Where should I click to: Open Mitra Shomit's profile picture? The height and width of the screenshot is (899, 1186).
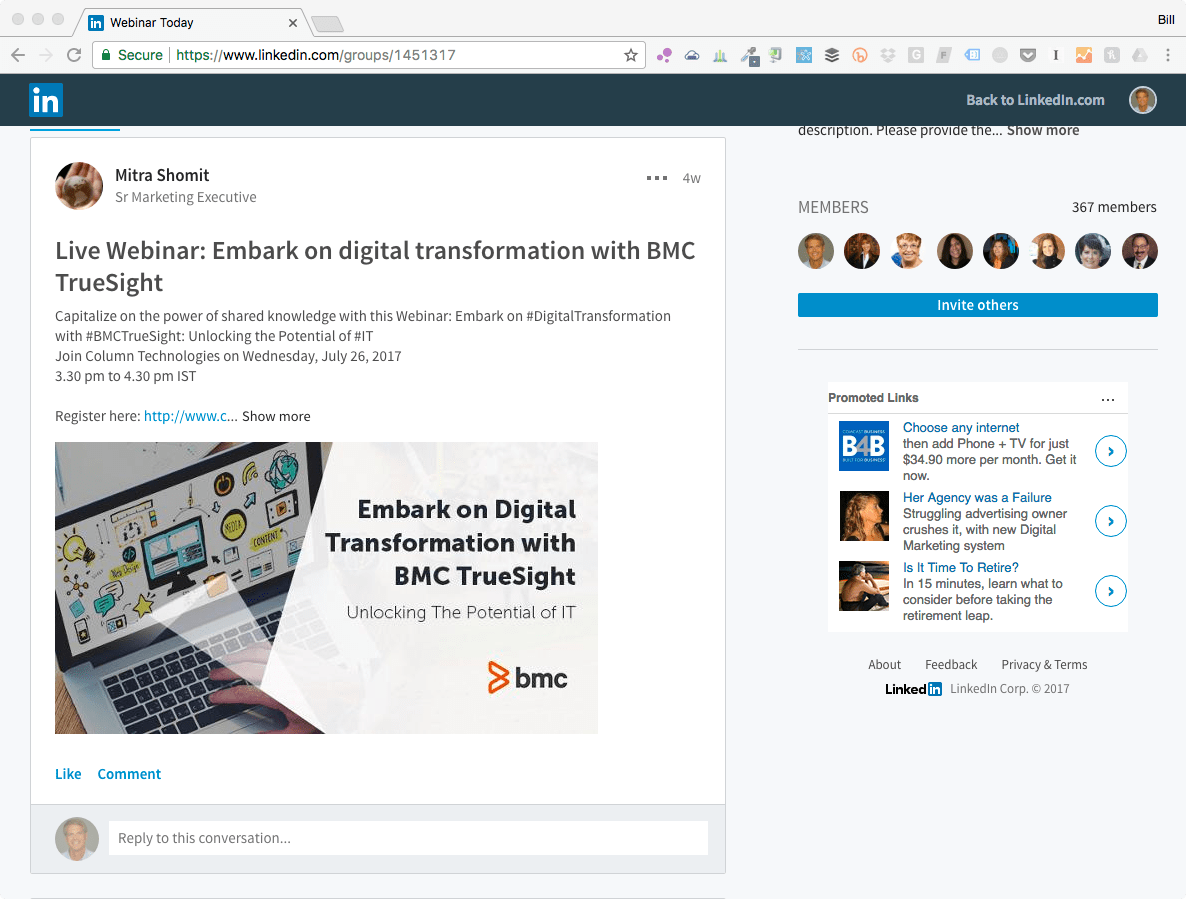coord(79,186)
